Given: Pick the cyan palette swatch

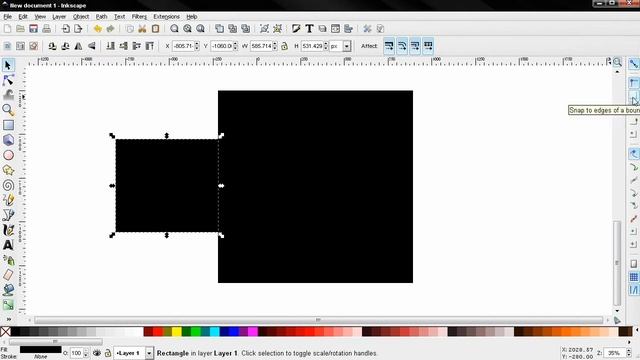Looking at the screenshot, I should [x=215, y=331].
